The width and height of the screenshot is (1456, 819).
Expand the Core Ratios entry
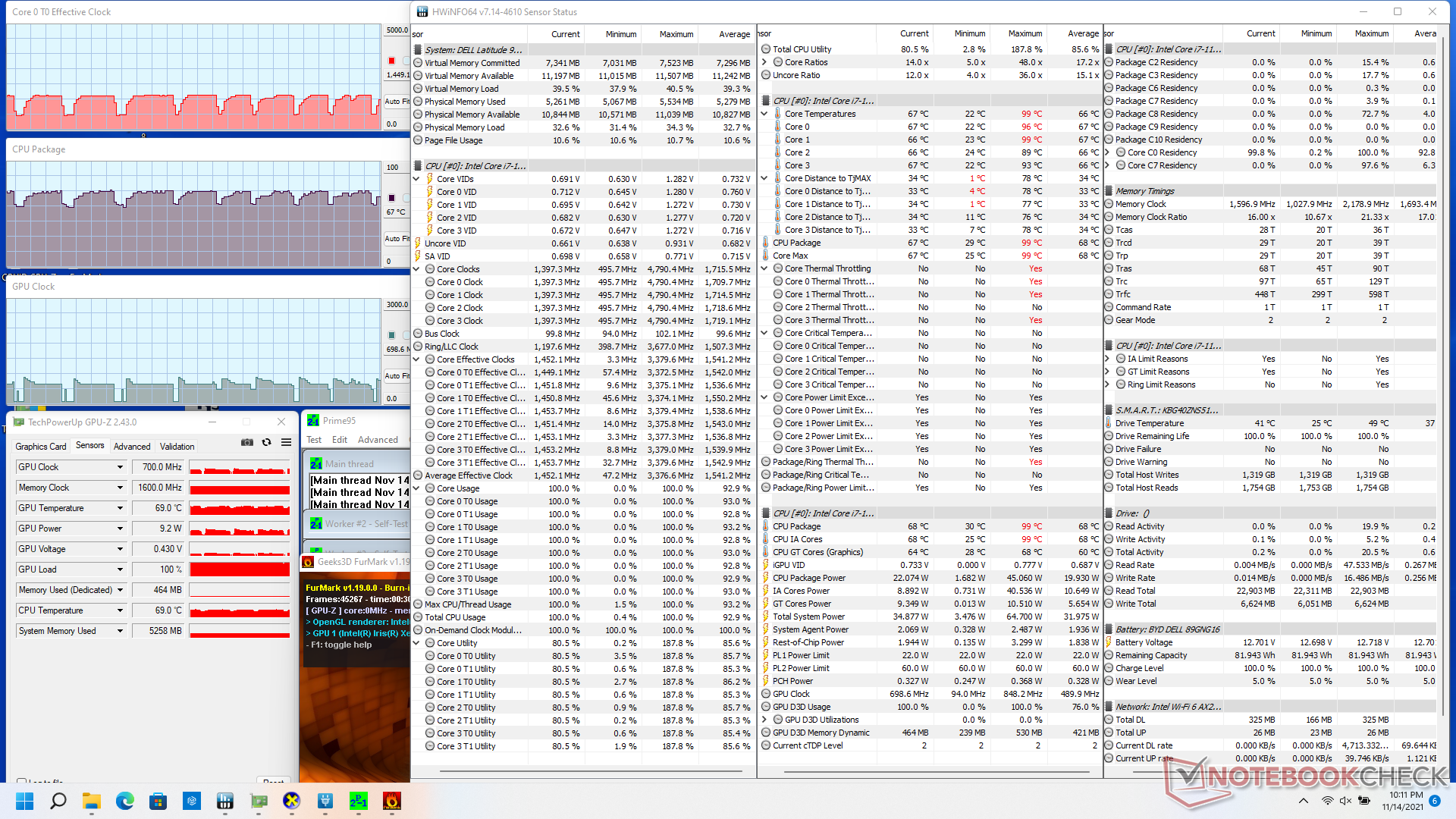(764, 62)
